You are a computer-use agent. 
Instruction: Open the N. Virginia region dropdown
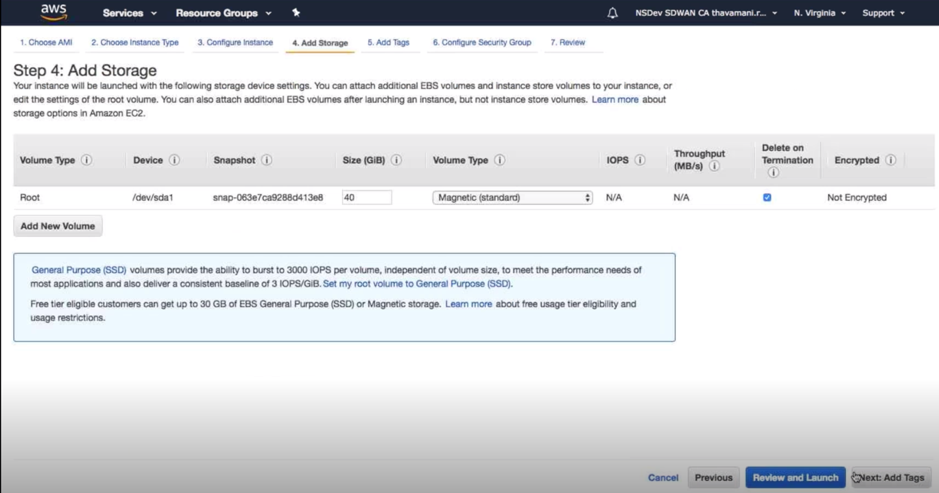[820, 13]
